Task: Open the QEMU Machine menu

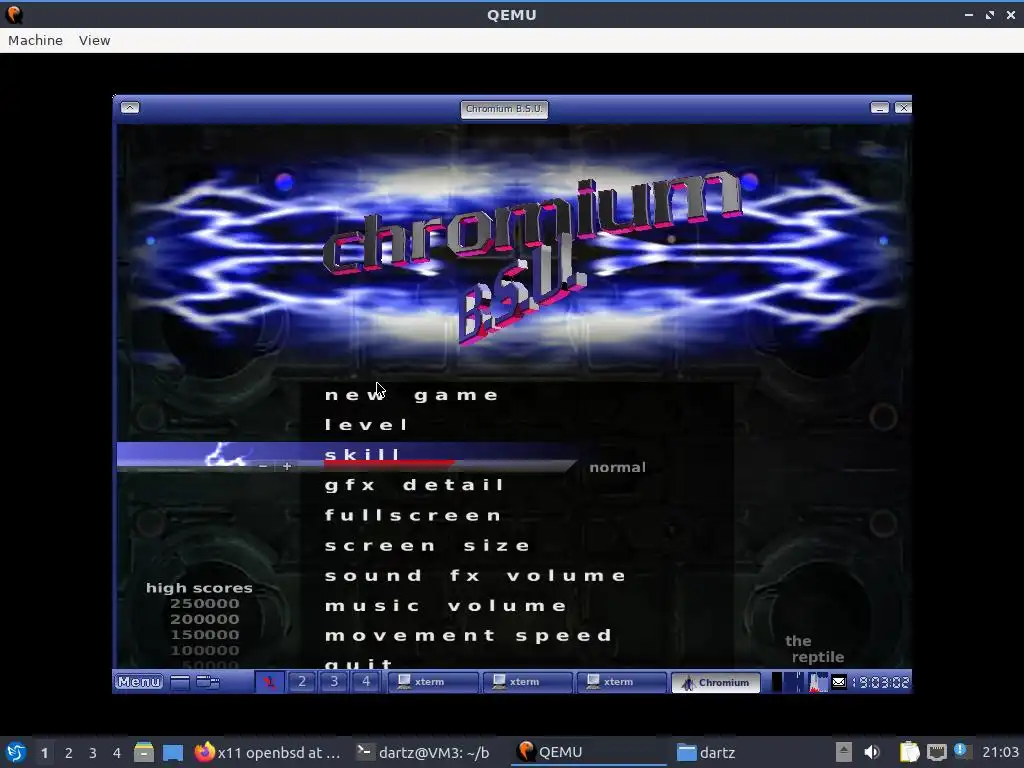Action: tap(35, 40)
